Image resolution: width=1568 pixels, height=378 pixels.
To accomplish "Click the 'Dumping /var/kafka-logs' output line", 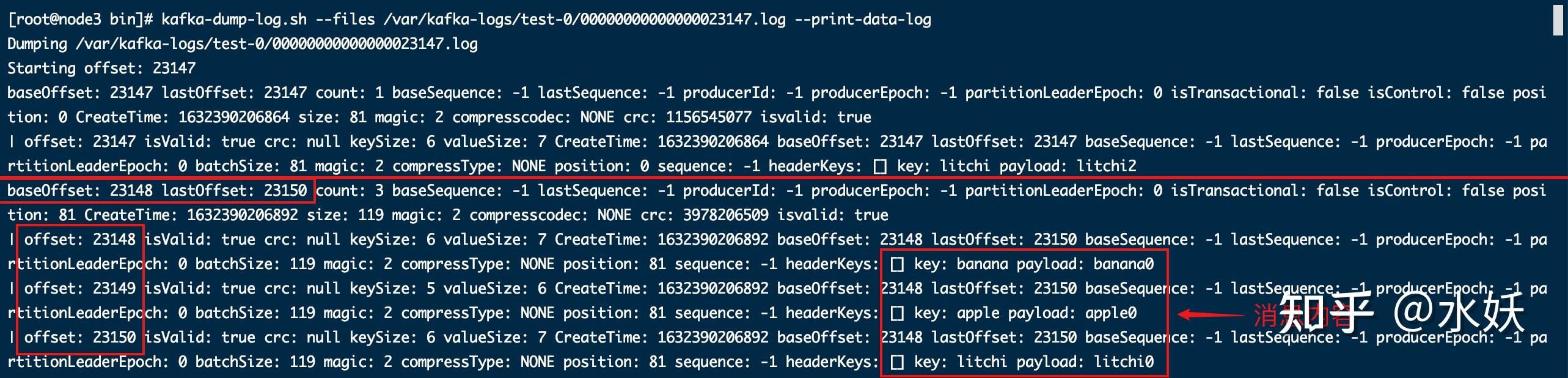I will [x=243, y=44].
